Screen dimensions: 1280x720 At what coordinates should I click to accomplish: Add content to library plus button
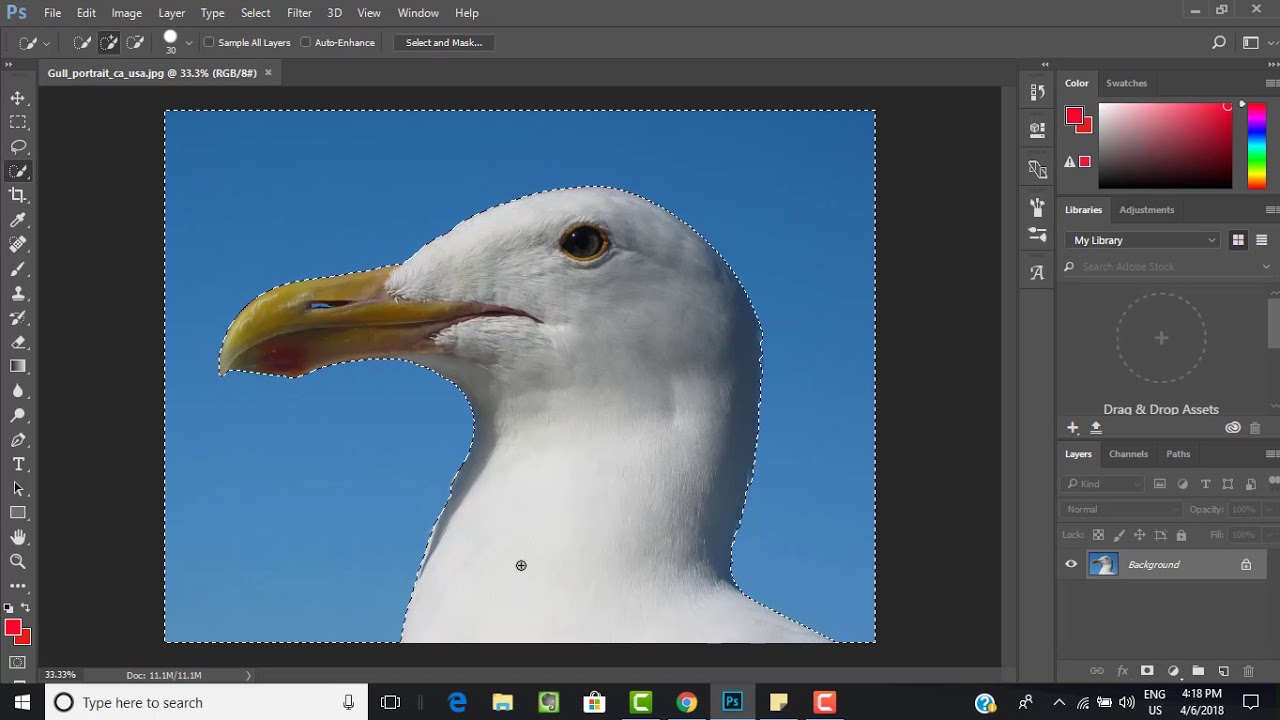point(1073,428)
